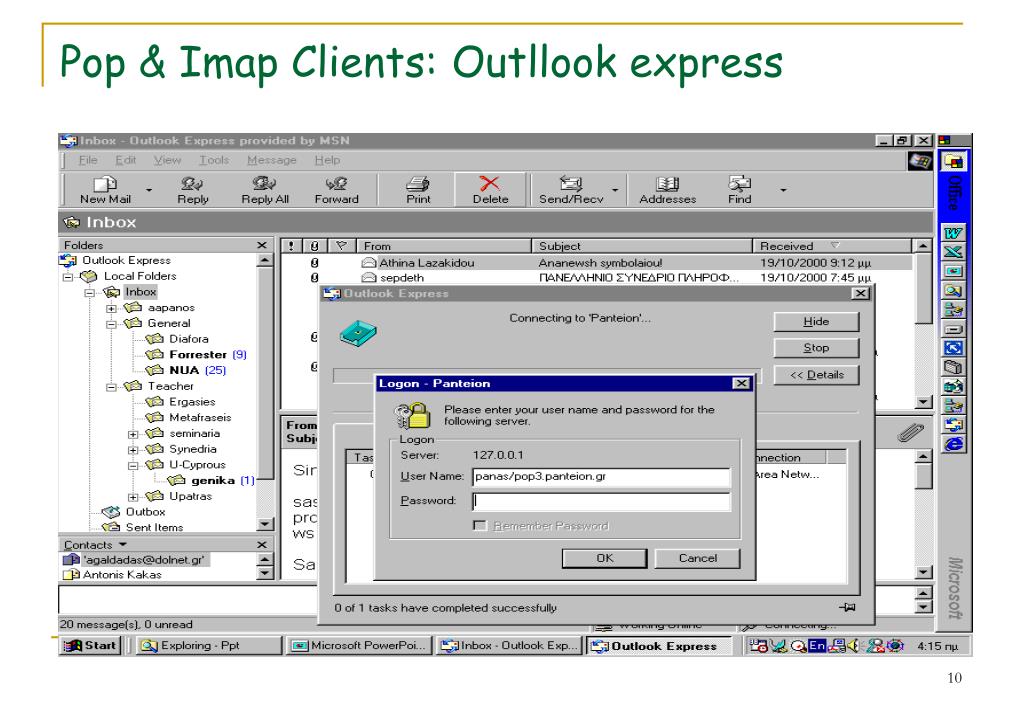This screenshot has height=708, width=1023.
Task: Collapse the U-Cyprous folder node
Action: click(132, 465)
